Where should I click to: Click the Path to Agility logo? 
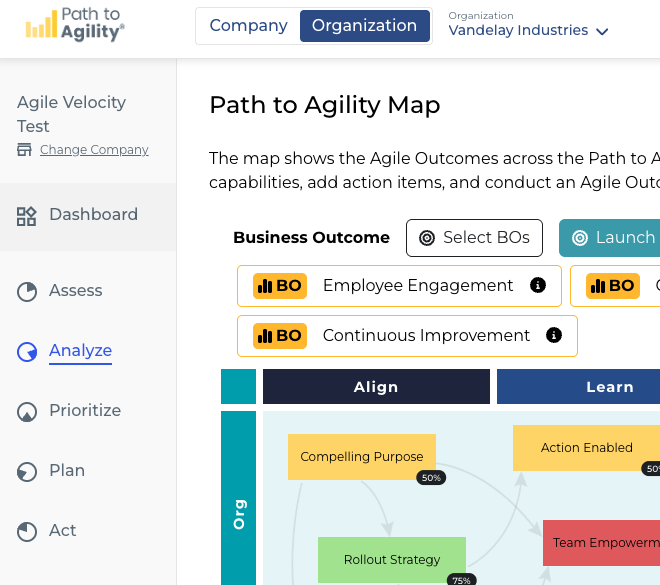tap(75, 25)
